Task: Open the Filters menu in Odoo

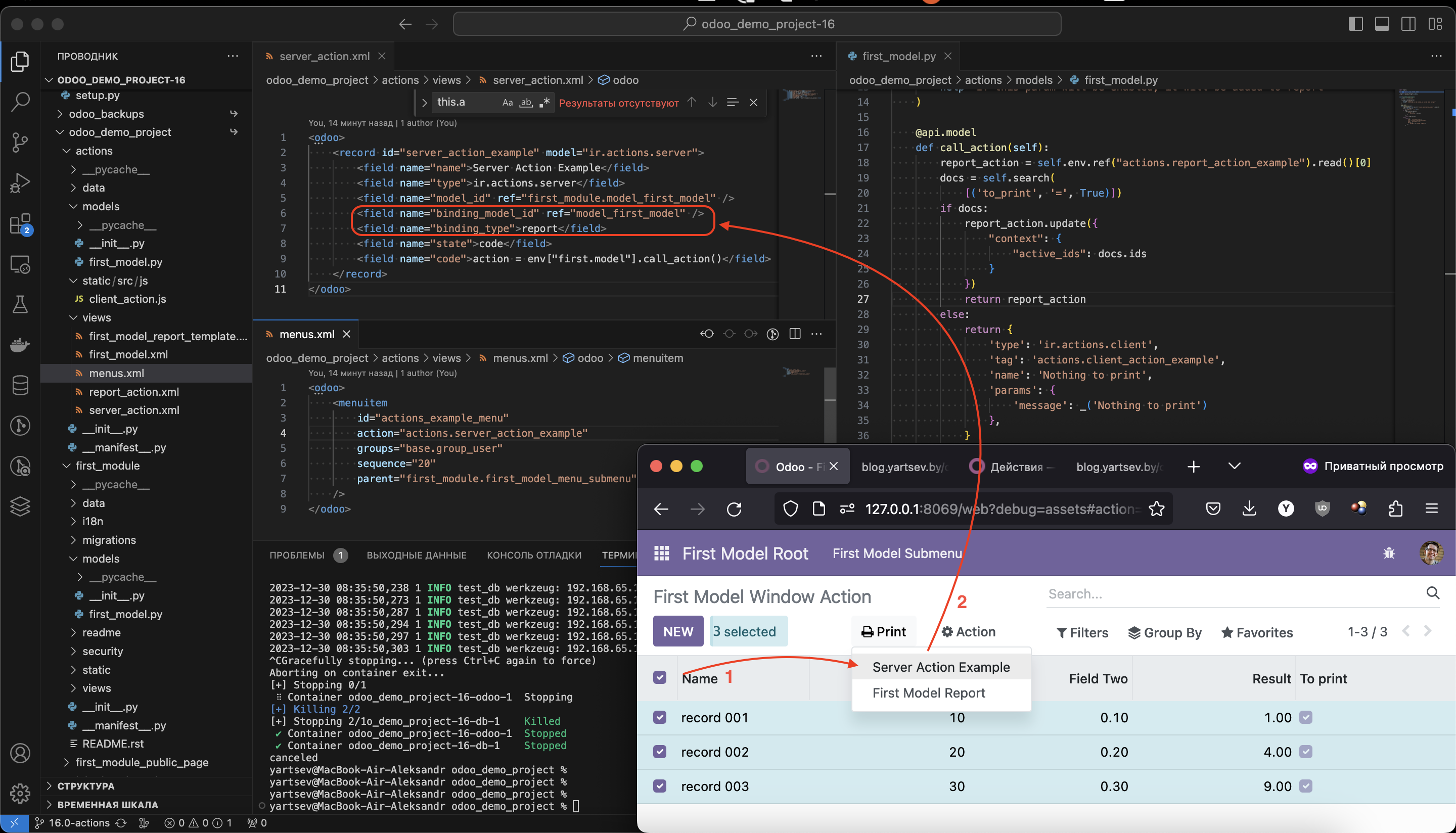Action: pos(1082,633)
